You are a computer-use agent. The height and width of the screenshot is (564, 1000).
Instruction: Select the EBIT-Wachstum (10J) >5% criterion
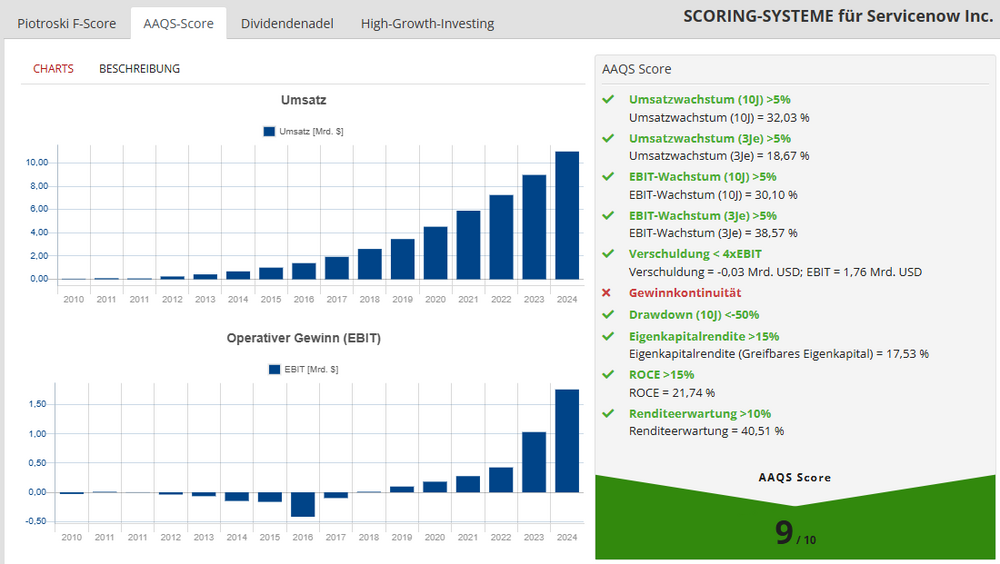coord(702,177)
